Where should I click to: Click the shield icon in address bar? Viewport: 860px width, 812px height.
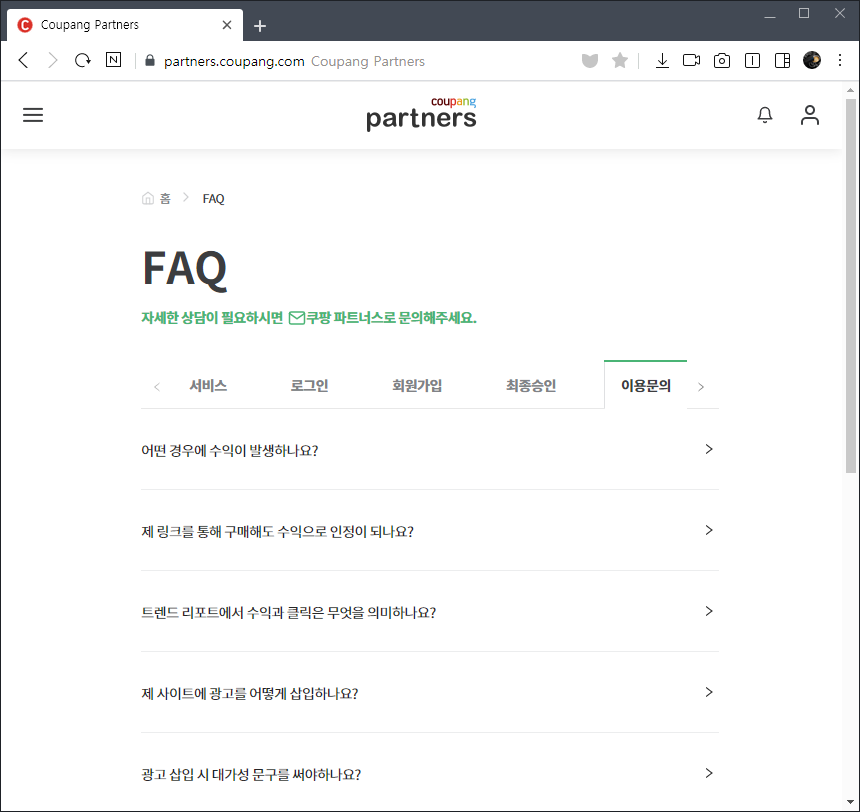click(x=590, y=60)
